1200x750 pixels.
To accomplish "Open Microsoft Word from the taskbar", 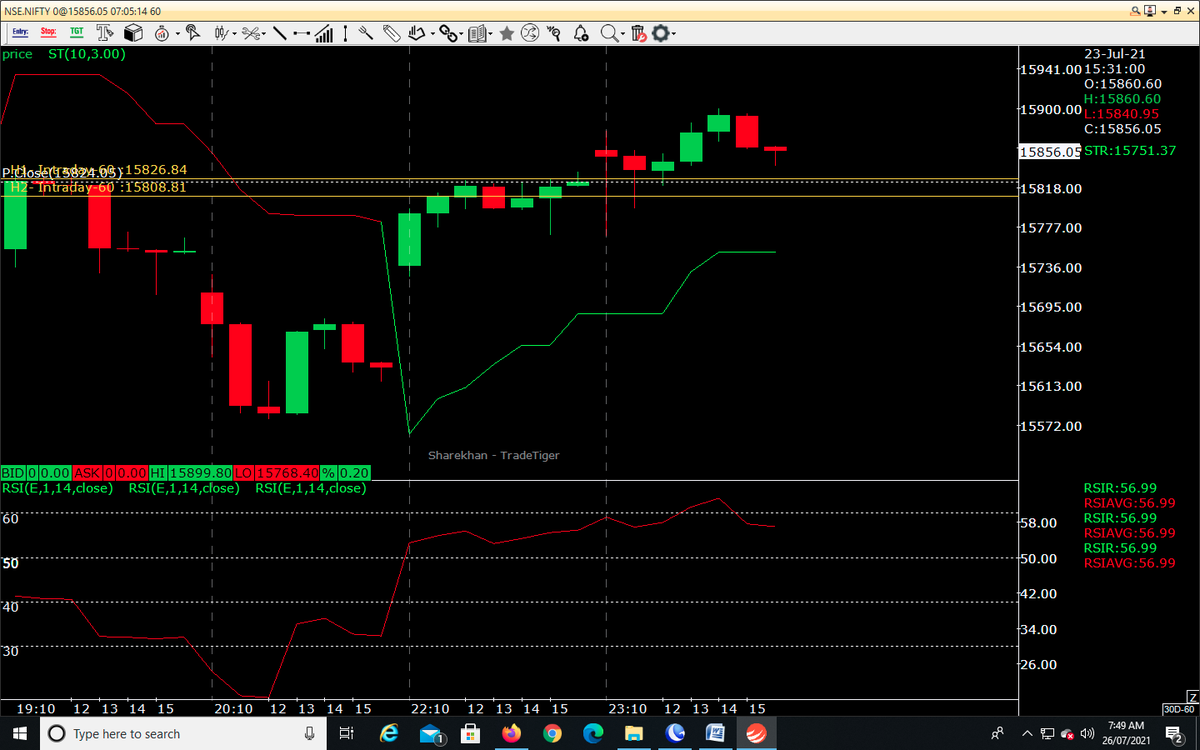I will tap(714, 733).
